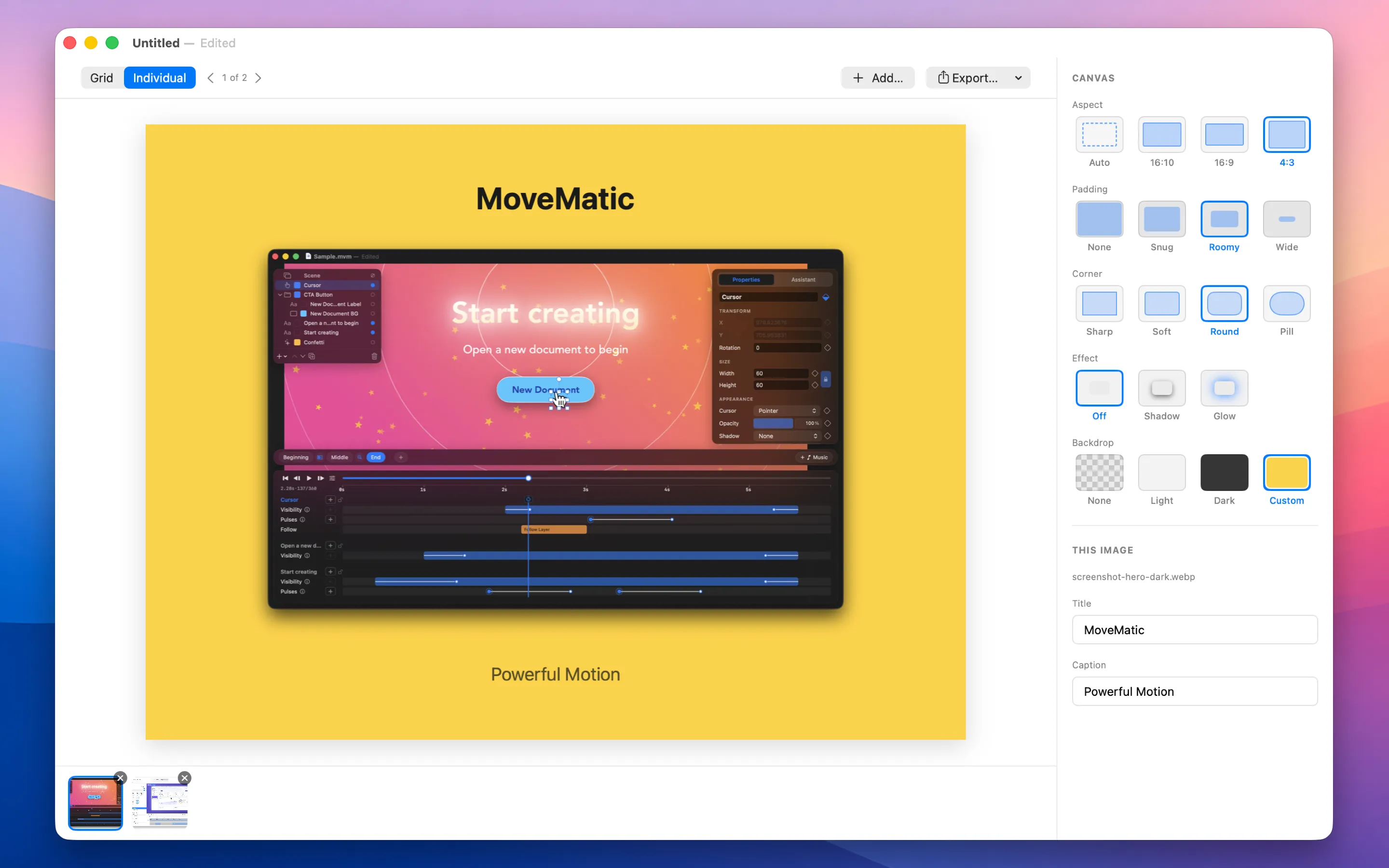This screenshot has width=1389, height=868.
Task: Choose Round corner style
Action: 1224,303
